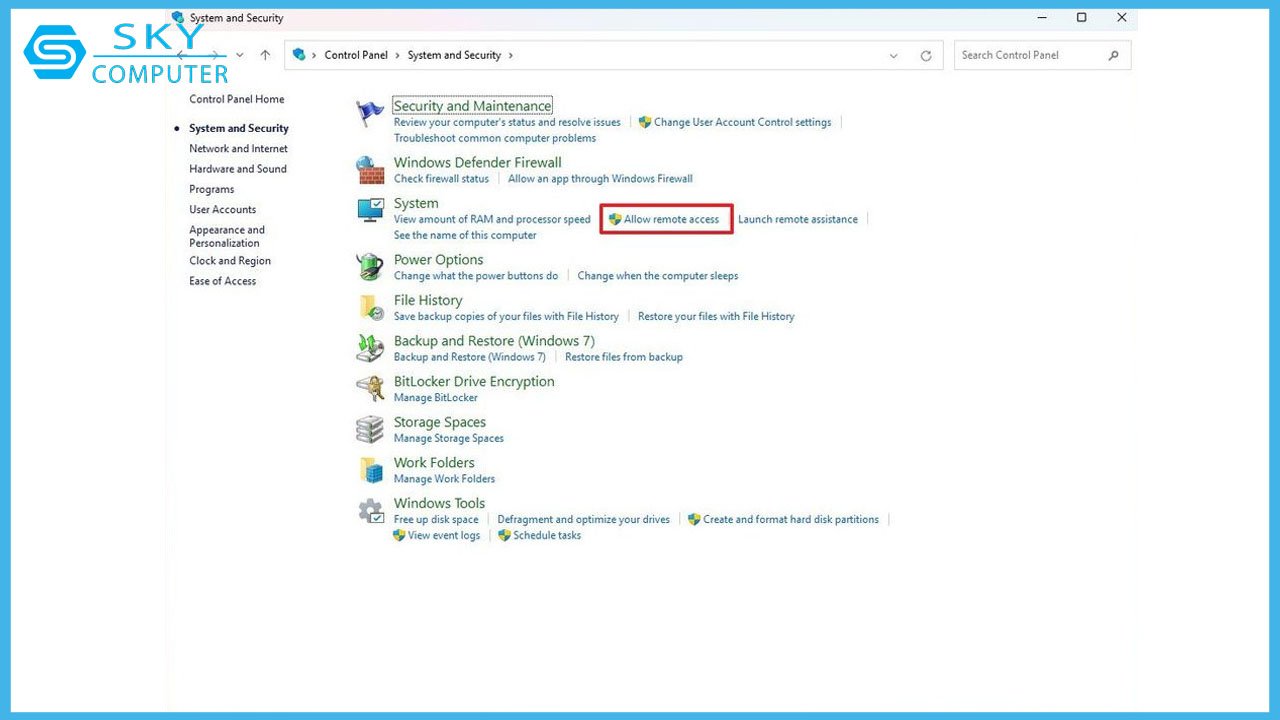
Task: Click the System and Security breadcrumb
Action: point(454,55)
